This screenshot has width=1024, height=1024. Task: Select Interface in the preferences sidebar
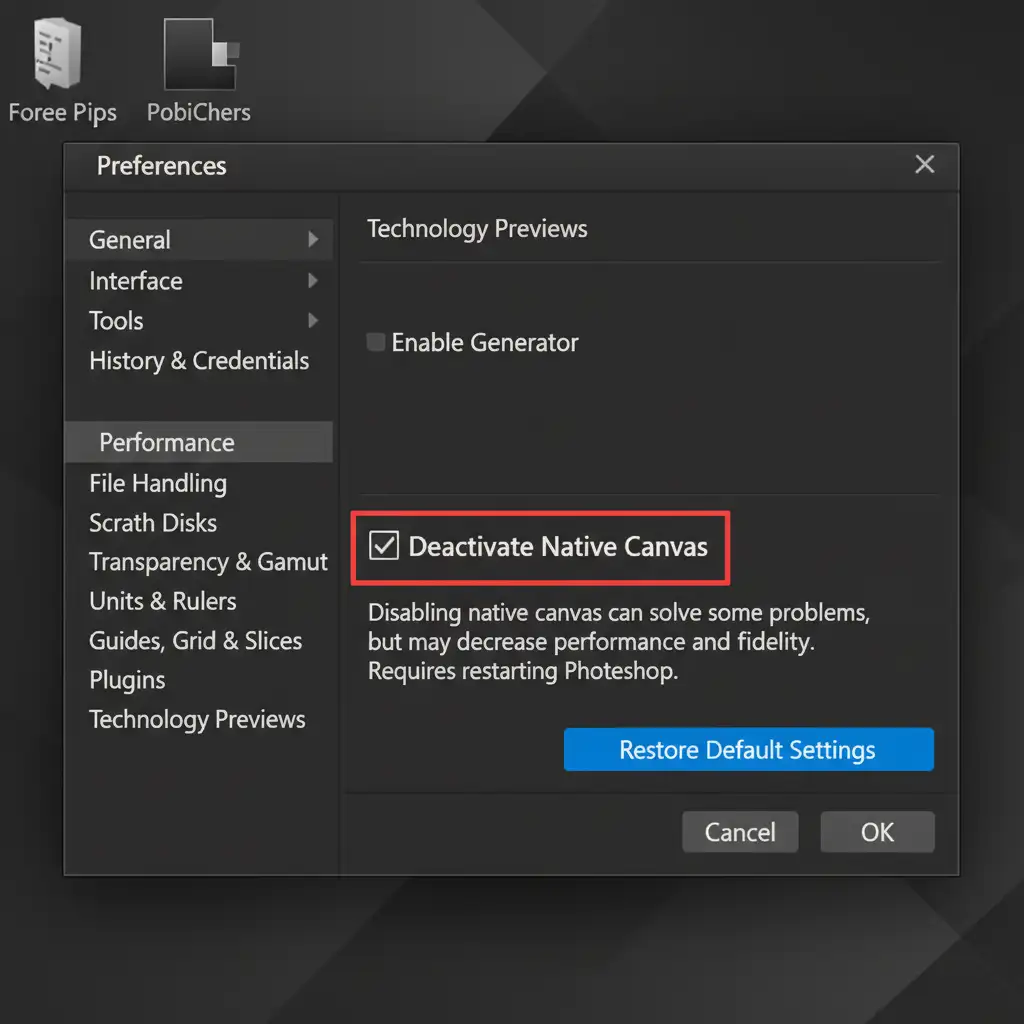coord(136,281)
